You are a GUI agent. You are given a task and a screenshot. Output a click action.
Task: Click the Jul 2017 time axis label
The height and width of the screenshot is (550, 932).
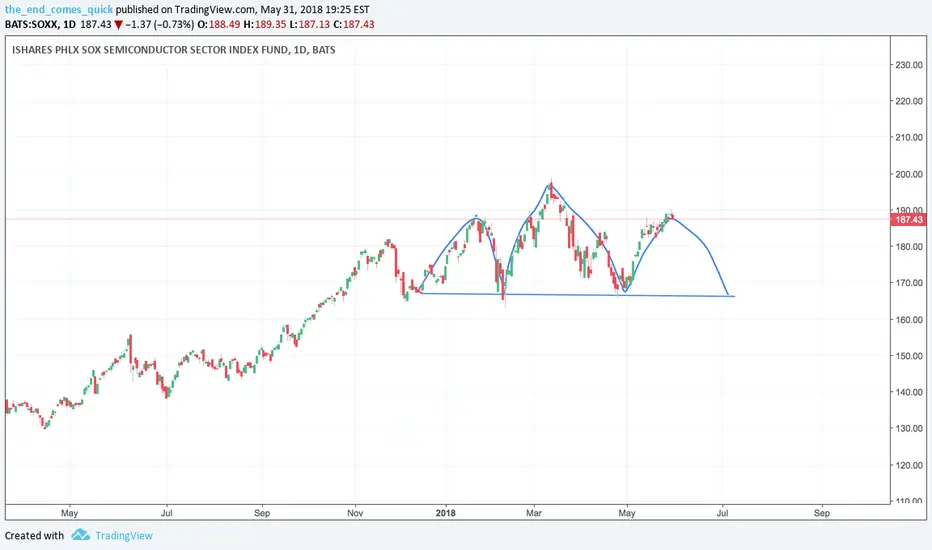pos(166,513)
